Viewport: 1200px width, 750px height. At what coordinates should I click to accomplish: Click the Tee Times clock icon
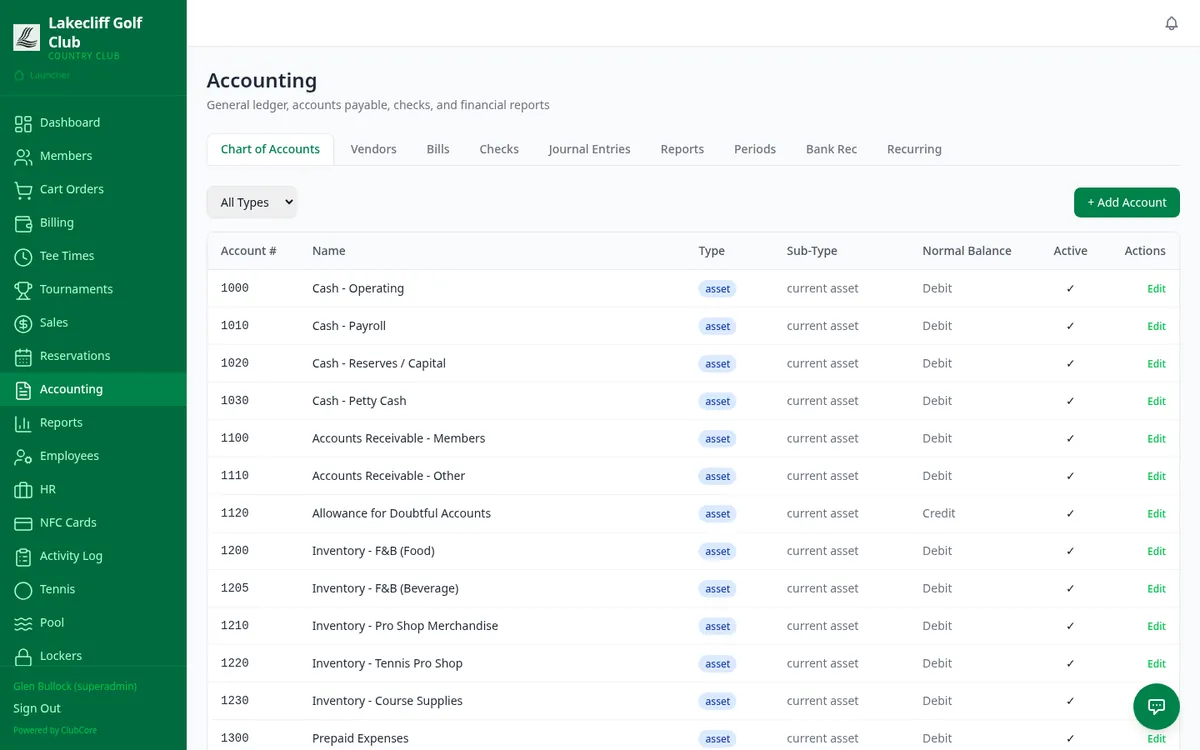[23, 256]
